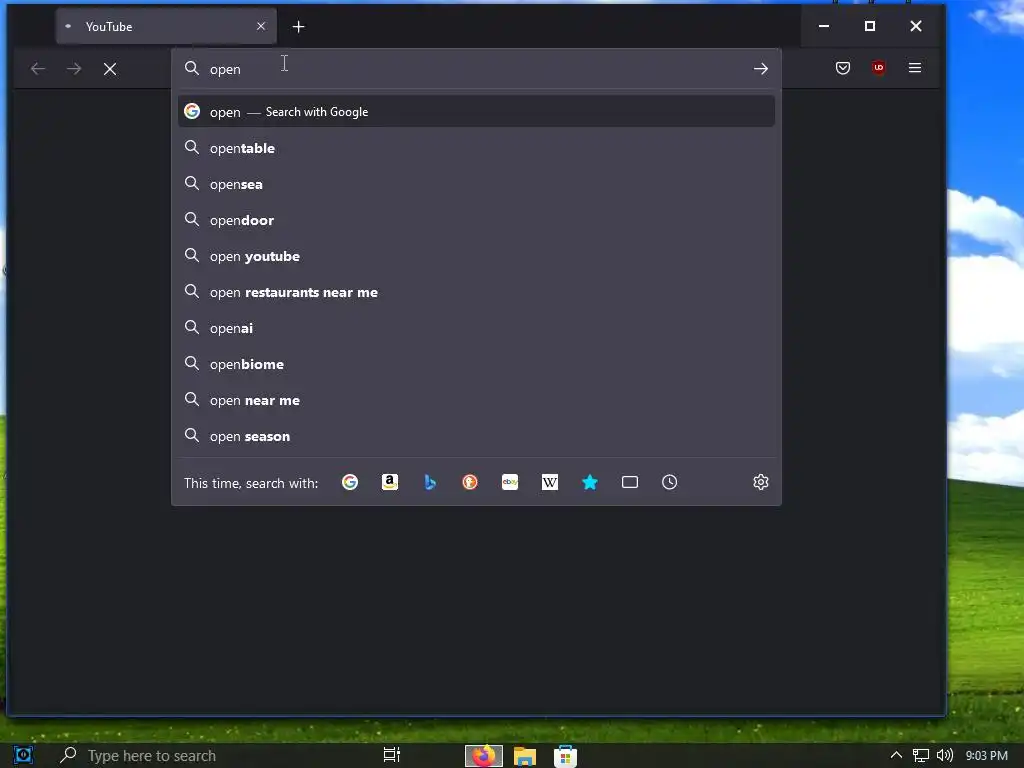Select the 'opendoor' suggestion

coord(476,220)
